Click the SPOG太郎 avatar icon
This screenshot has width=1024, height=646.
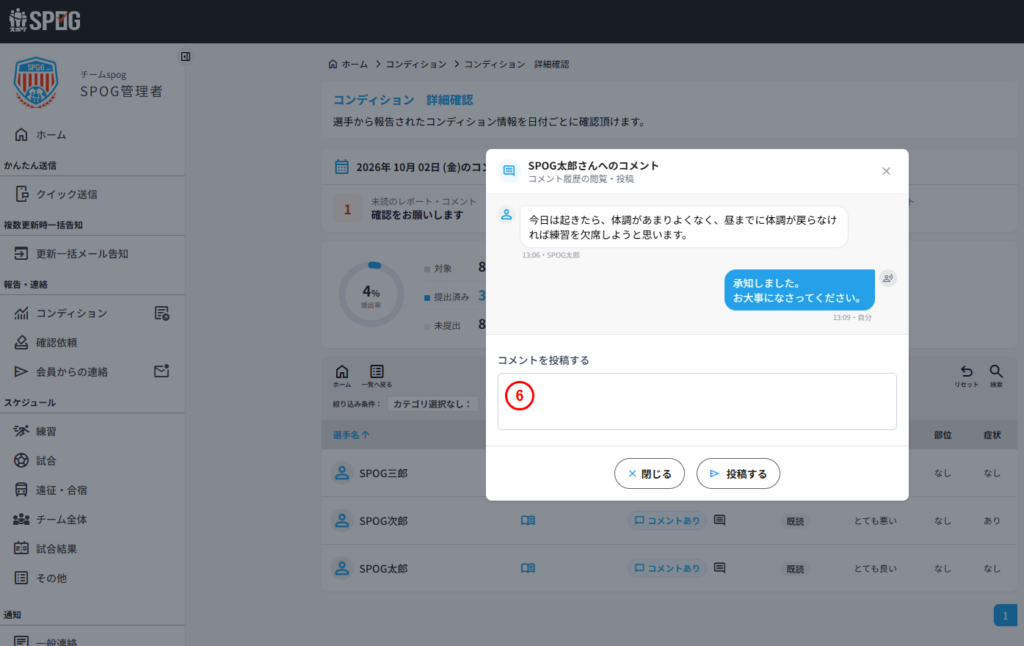(x=342, y=568)
